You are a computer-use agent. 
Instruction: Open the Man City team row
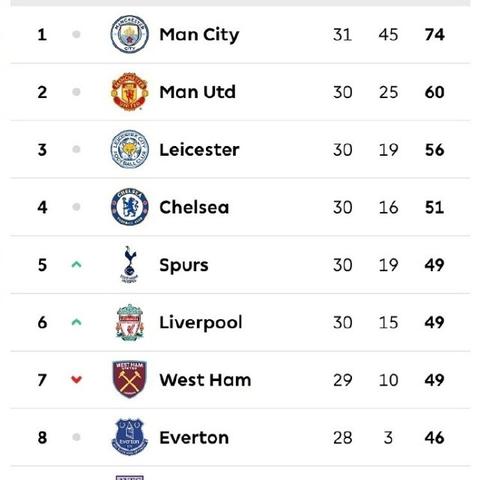240,34
